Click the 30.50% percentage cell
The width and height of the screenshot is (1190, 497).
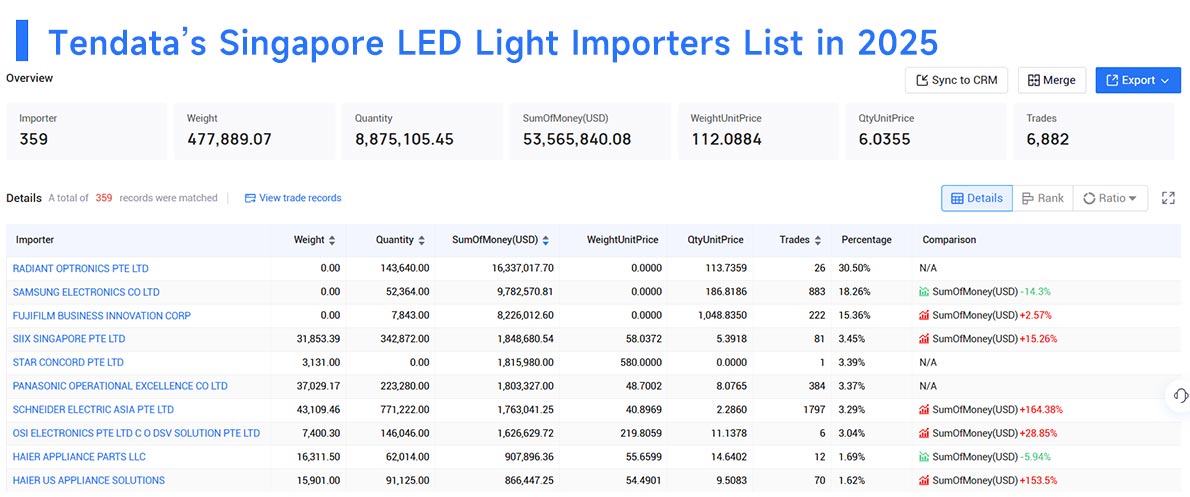pos(855,269)
